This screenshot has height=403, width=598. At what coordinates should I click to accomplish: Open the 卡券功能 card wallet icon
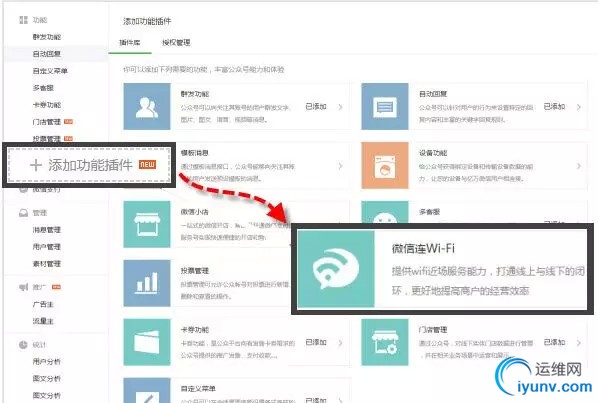[147, 342]
